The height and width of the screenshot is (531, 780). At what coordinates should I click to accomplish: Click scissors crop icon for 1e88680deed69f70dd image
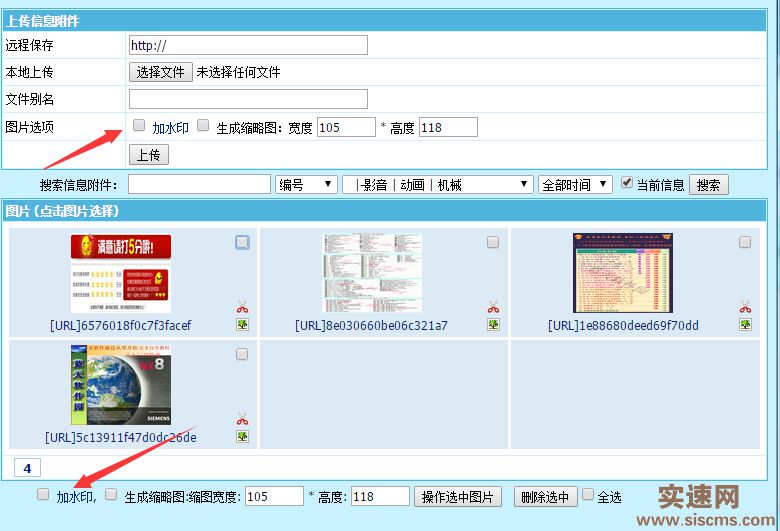(x=745, y=307)
